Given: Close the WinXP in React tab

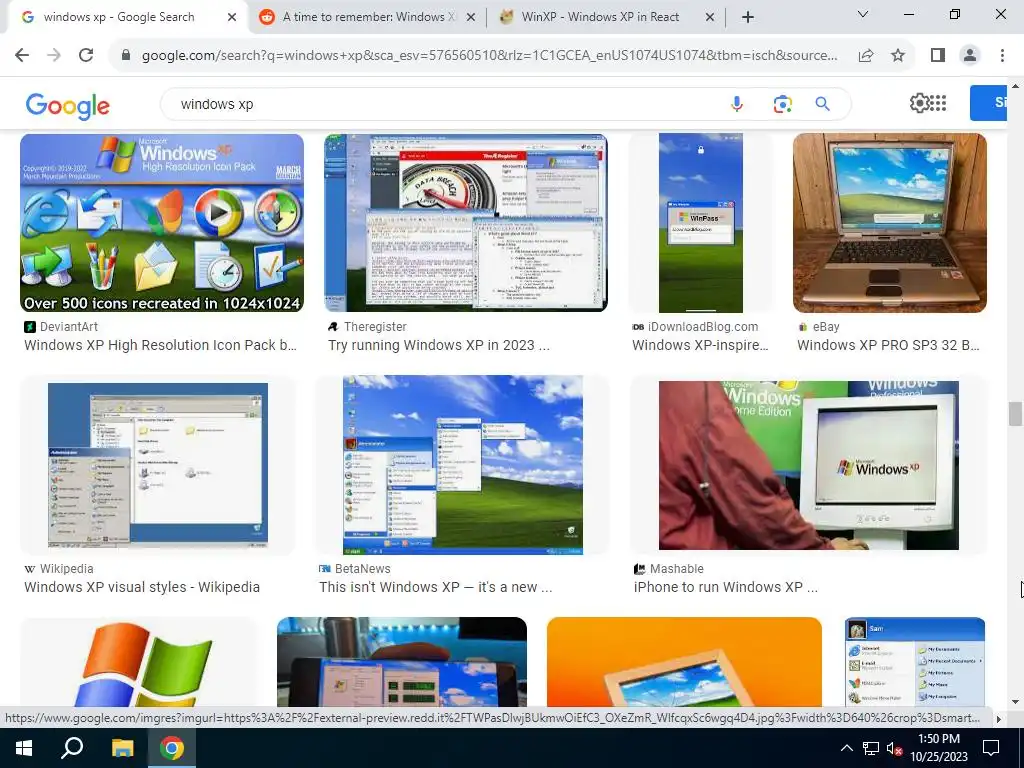Looking at the screenshot, I should (x=710, y=17).
